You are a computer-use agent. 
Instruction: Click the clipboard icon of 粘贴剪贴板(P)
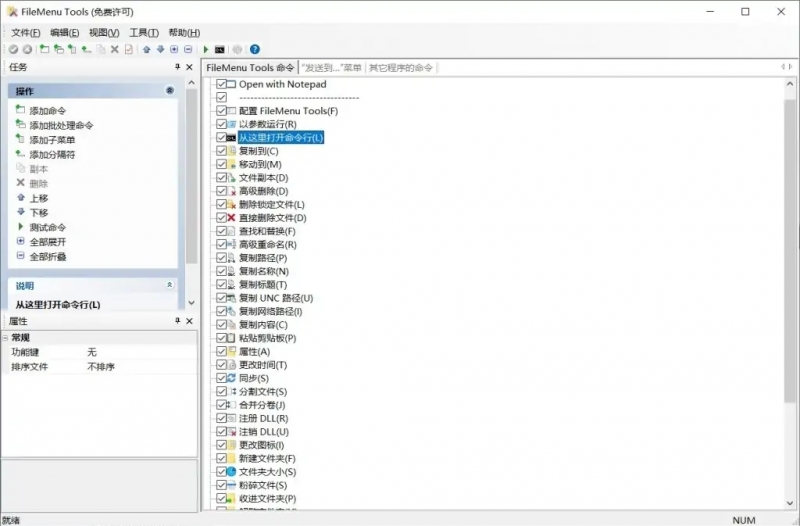[231, 338]
